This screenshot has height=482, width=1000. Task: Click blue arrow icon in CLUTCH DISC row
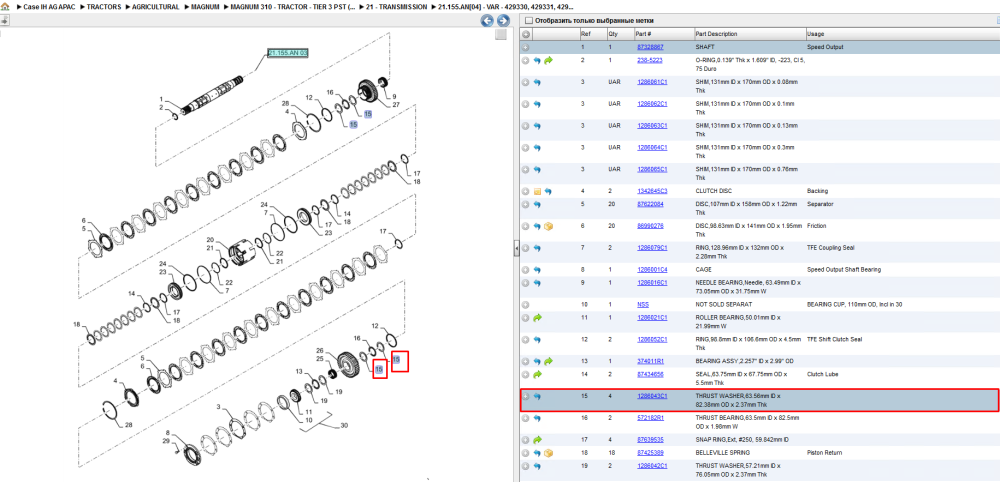(548, 191)
